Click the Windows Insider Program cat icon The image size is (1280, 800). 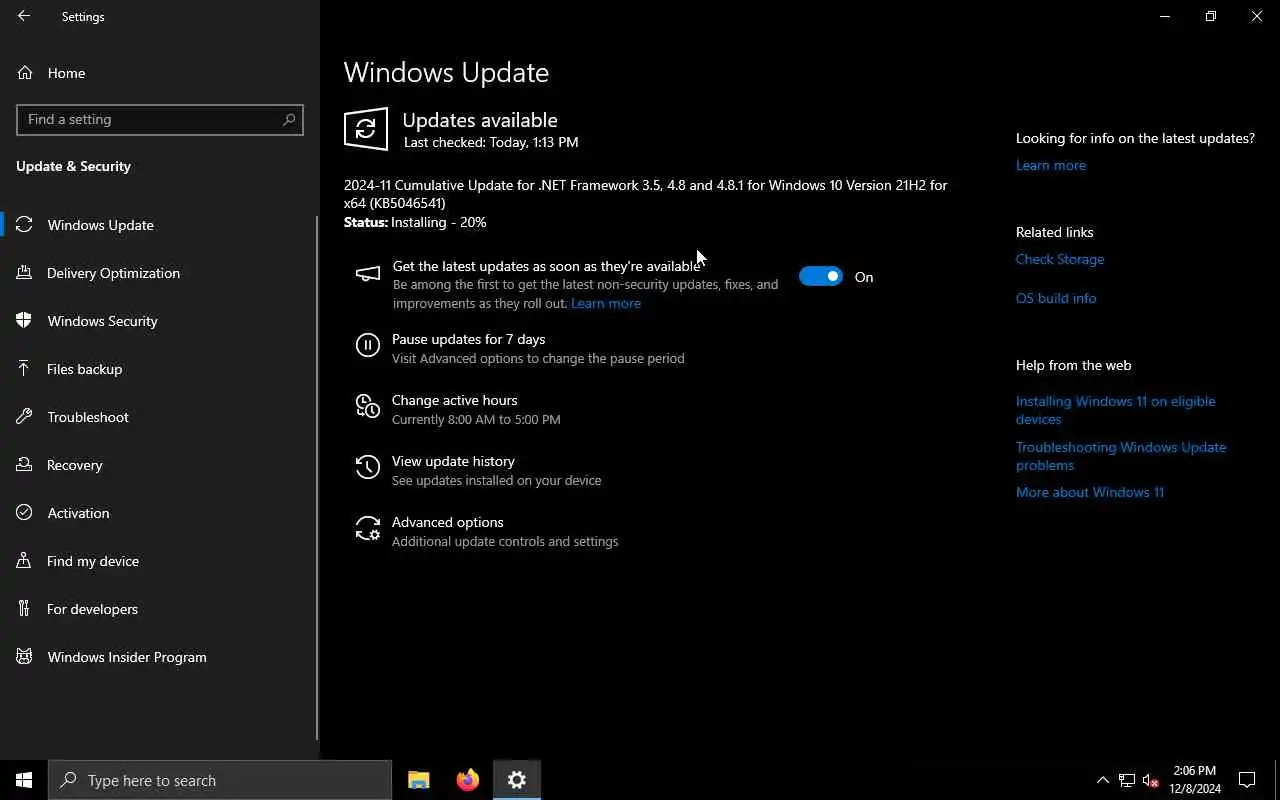click(25, 657)
